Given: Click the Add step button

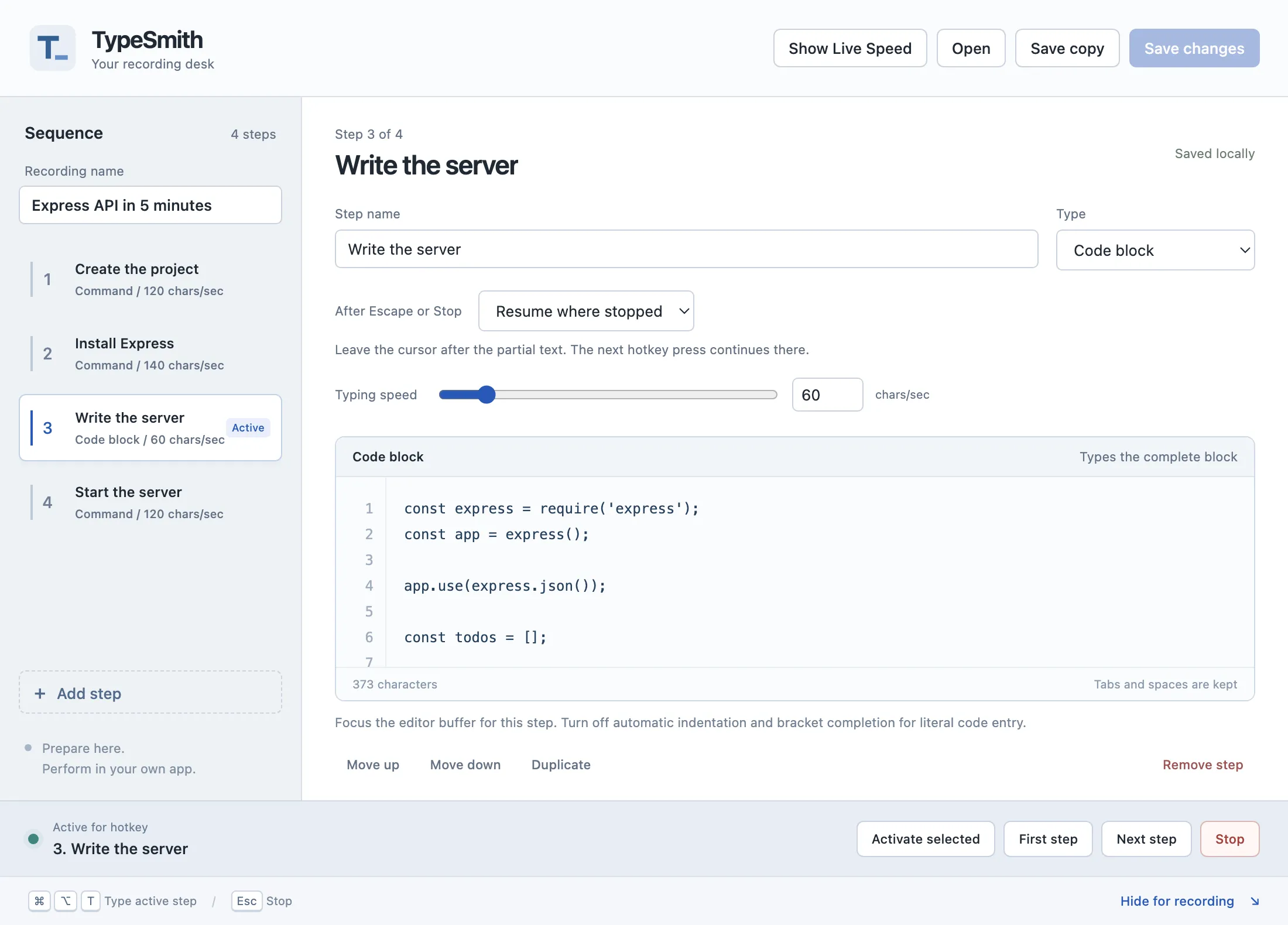Looking at the screenshot, I should 150,692.
